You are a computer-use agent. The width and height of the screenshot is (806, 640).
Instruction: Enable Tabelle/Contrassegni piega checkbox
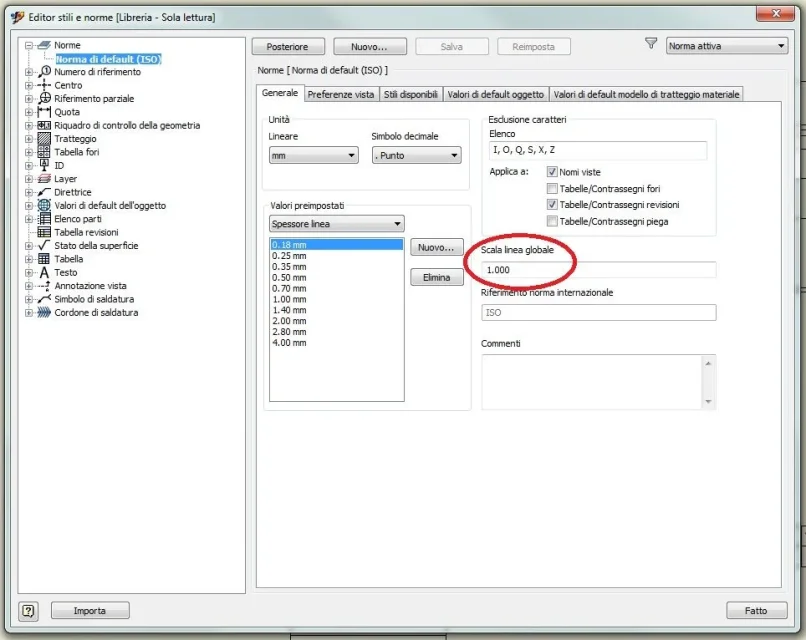(x=552, y=221)
